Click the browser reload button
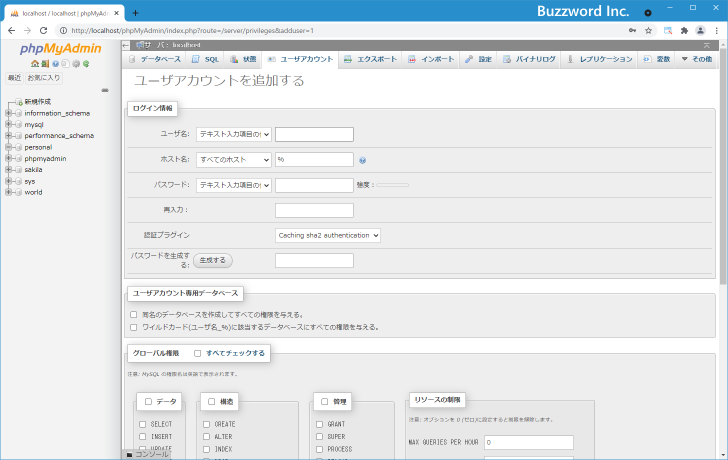 [x=43, y=31]
